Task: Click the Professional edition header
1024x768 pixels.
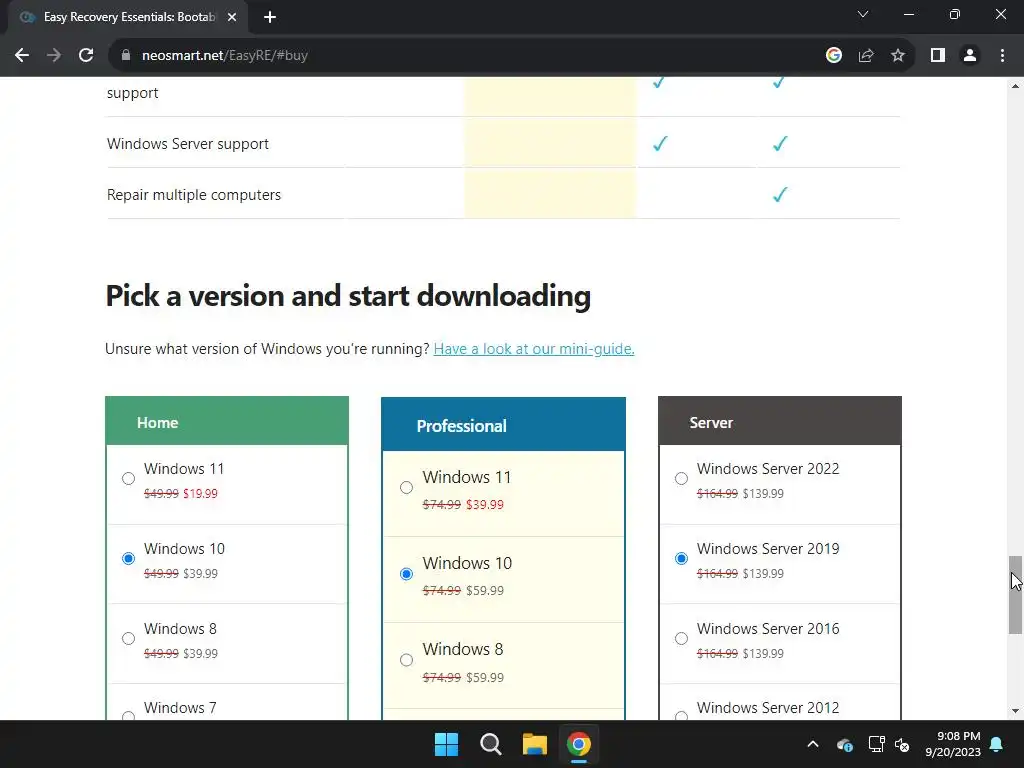Action: pos(504,424)
